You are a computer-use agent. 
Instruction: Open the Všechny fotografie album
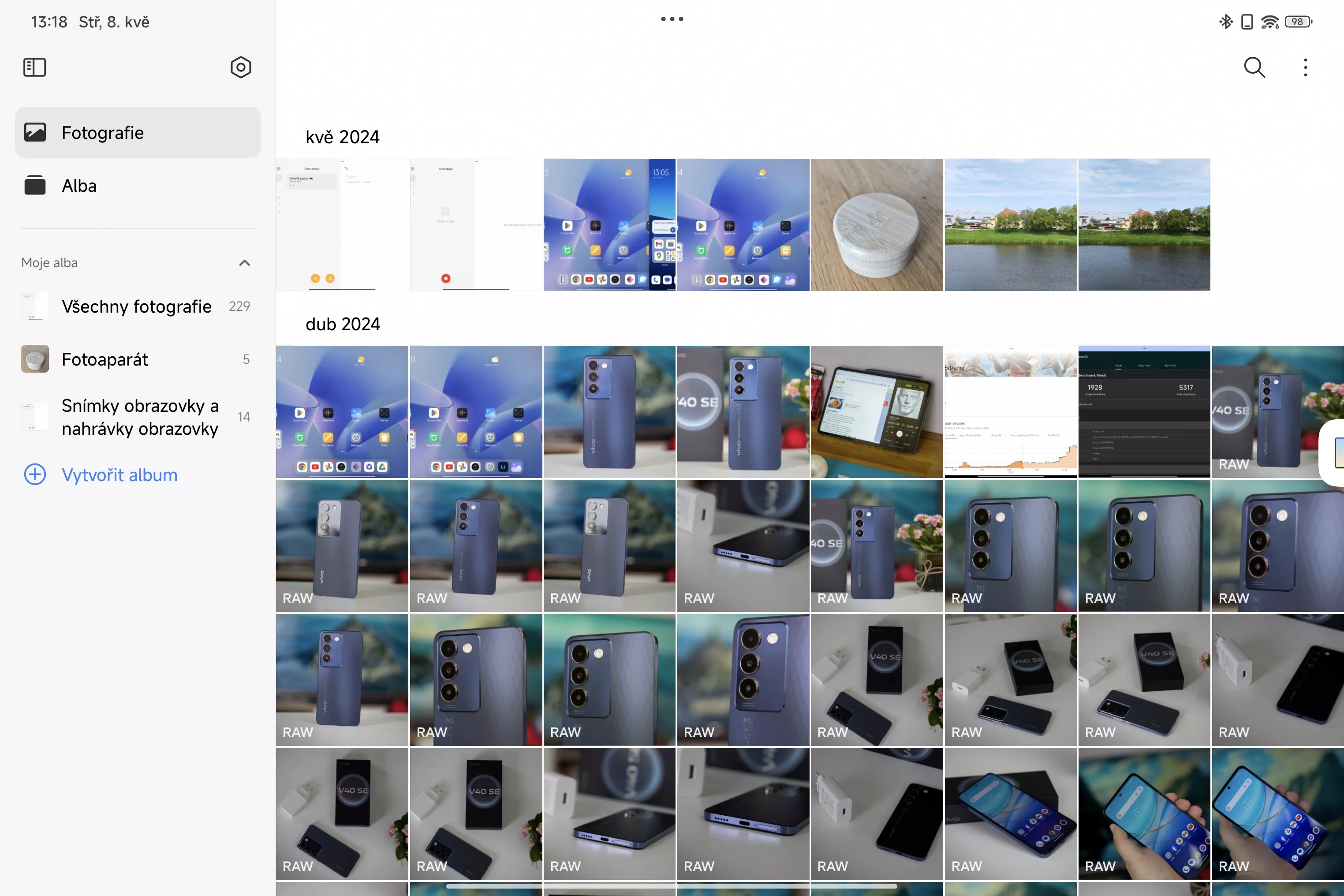pos(138,306)
